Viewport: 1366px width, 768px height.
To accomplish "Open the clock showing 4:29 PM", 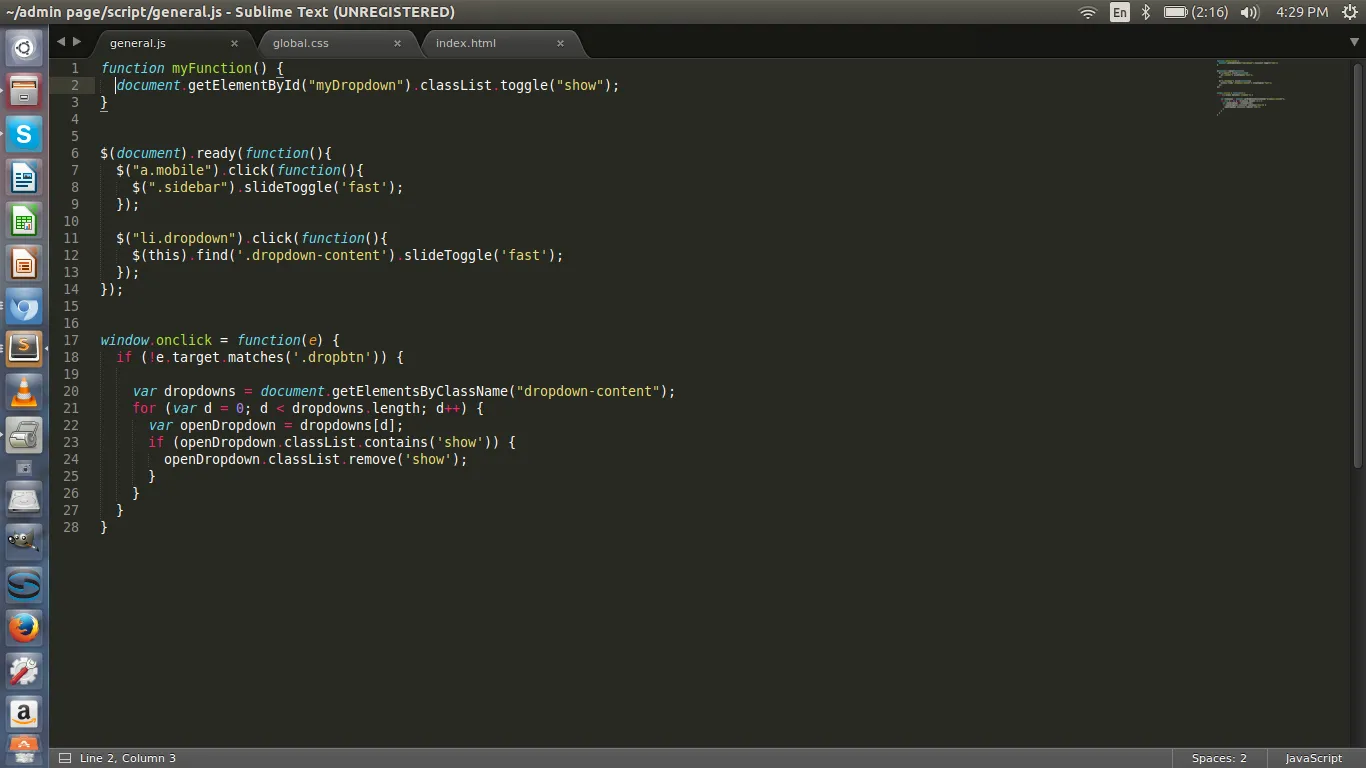I will [1302, 12].
